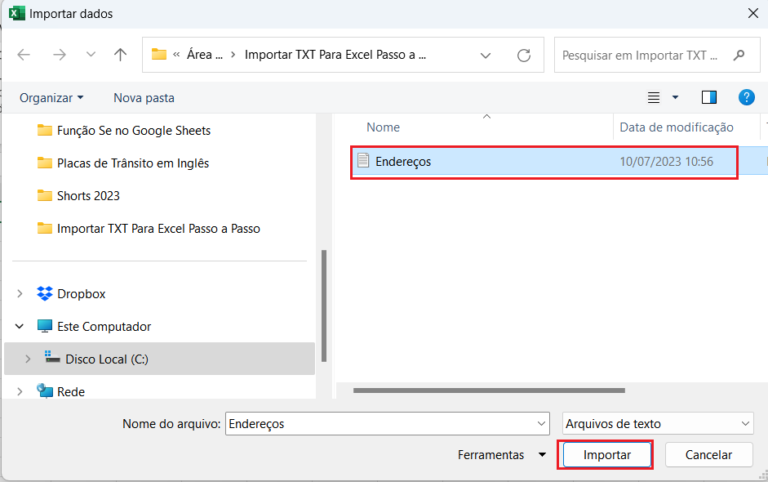Expand the address bar path dropdown
The height and width of the screenshot is (482, 768).
click(x=486, y=55)
